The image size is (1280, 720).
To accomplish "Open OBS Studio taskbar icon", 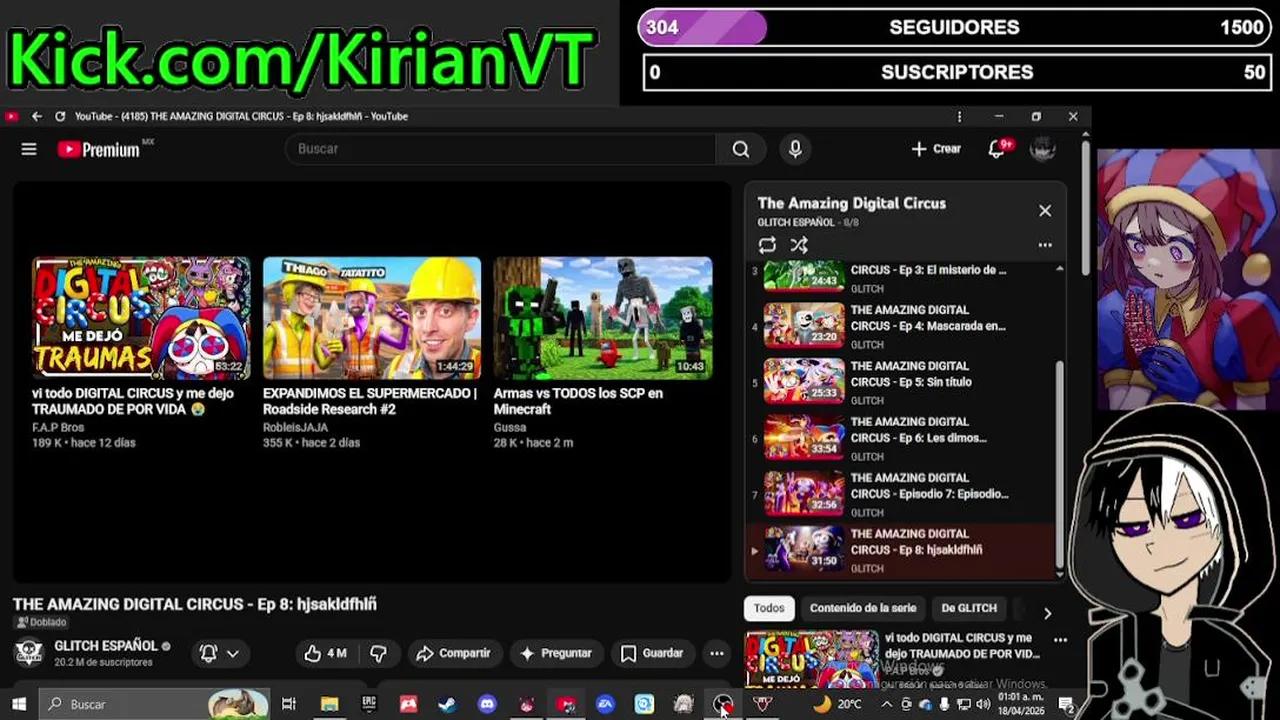I will pos(723,704).
